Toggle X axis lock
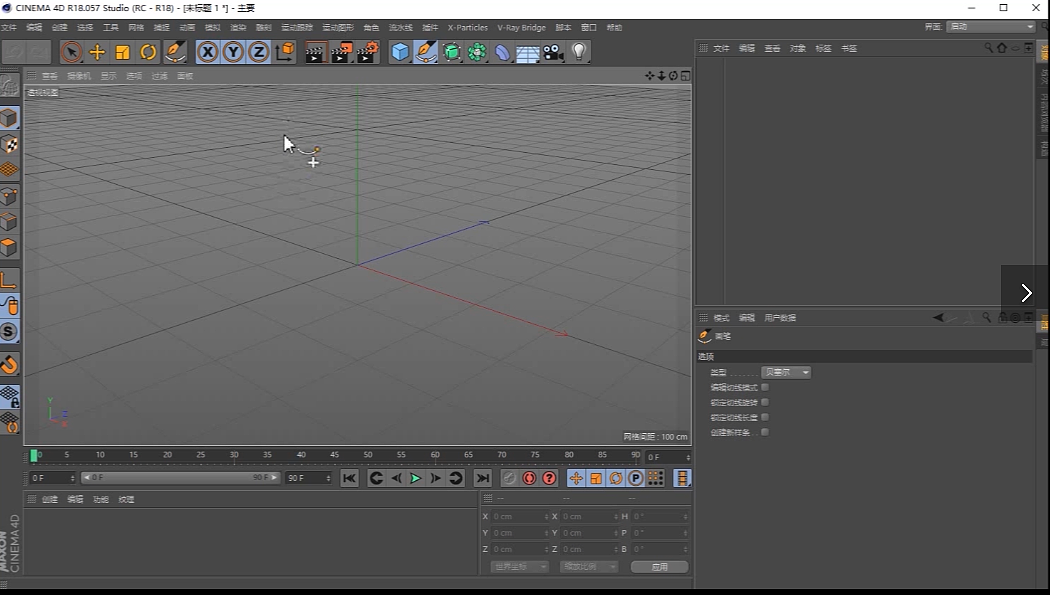This screenshot has width=1050, height=595. pos(208,52)
